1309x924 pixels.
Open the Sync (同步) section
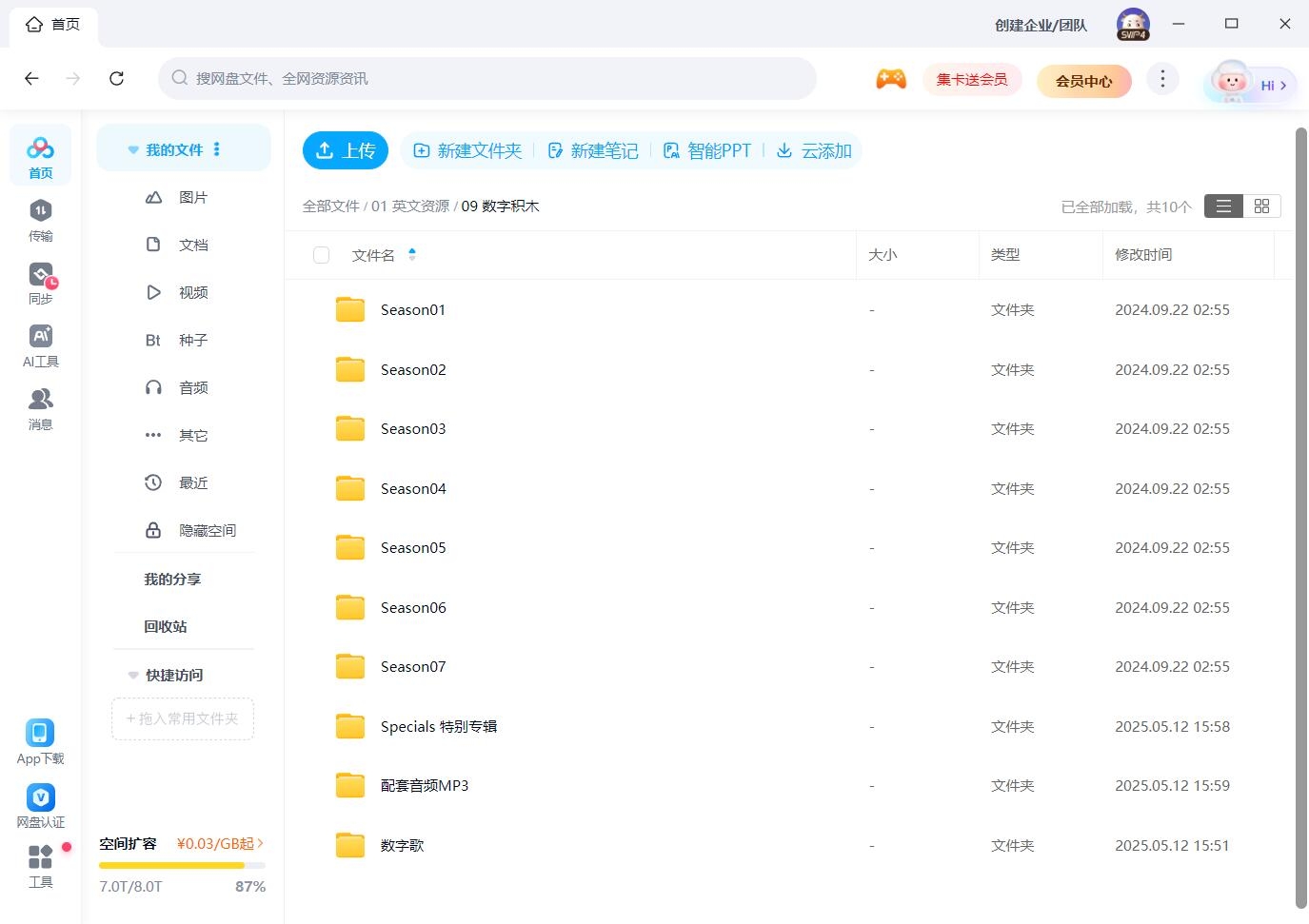pos(40,283)
